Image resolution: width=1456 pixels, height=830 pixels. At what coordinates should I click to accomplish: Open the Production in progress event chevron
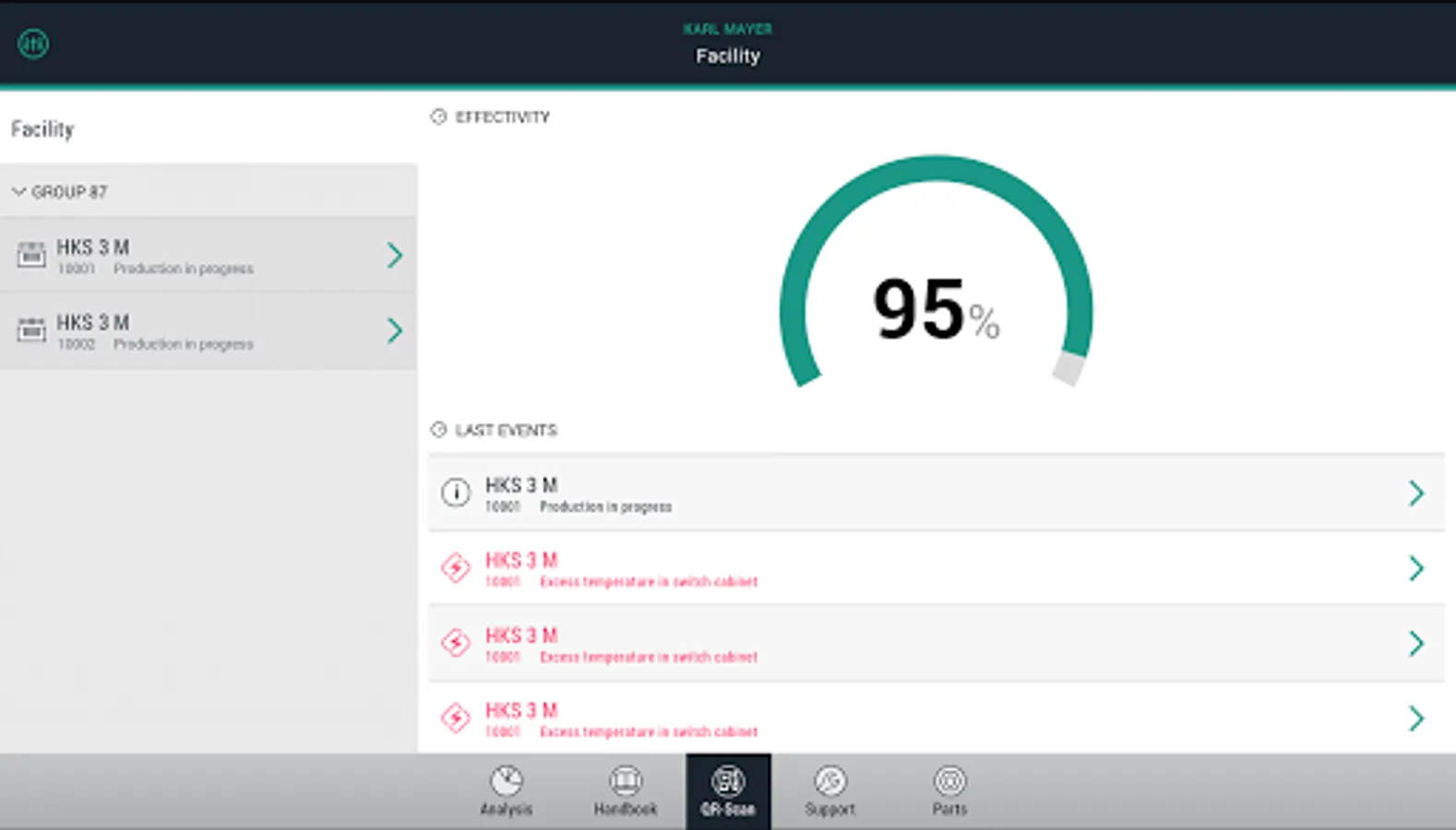(x=1416, y=493)
